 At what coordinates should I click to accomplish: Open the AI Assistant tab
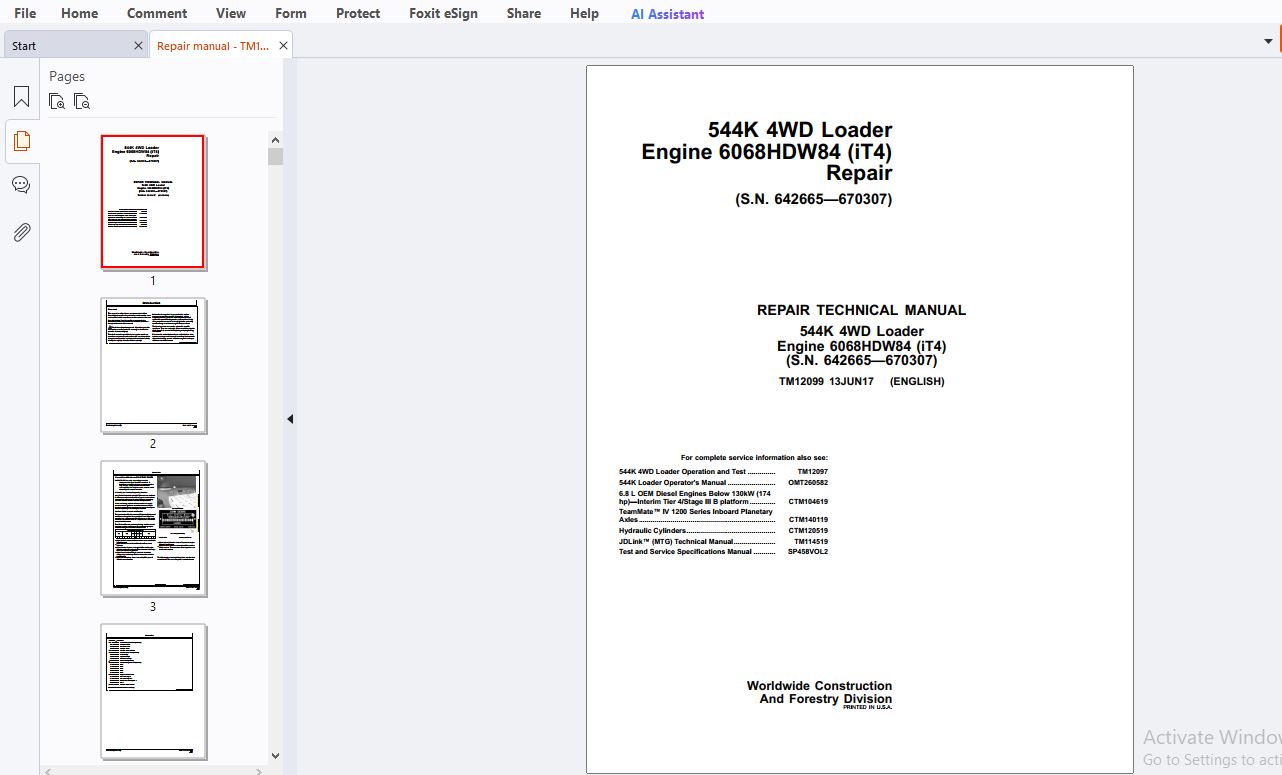667,14
